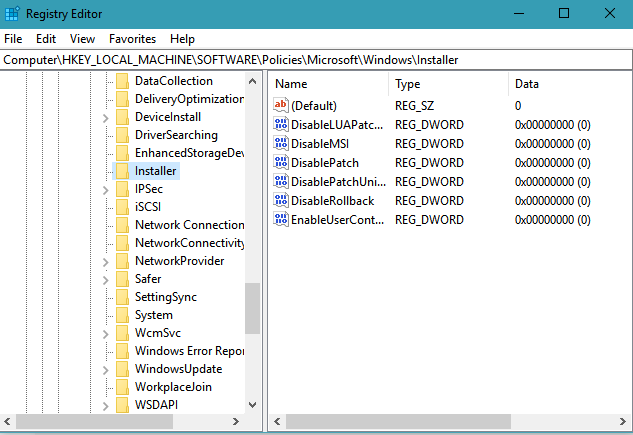Select the DataCollection key
The height and width of the screenshot is (435, 633).
(173, 81)
